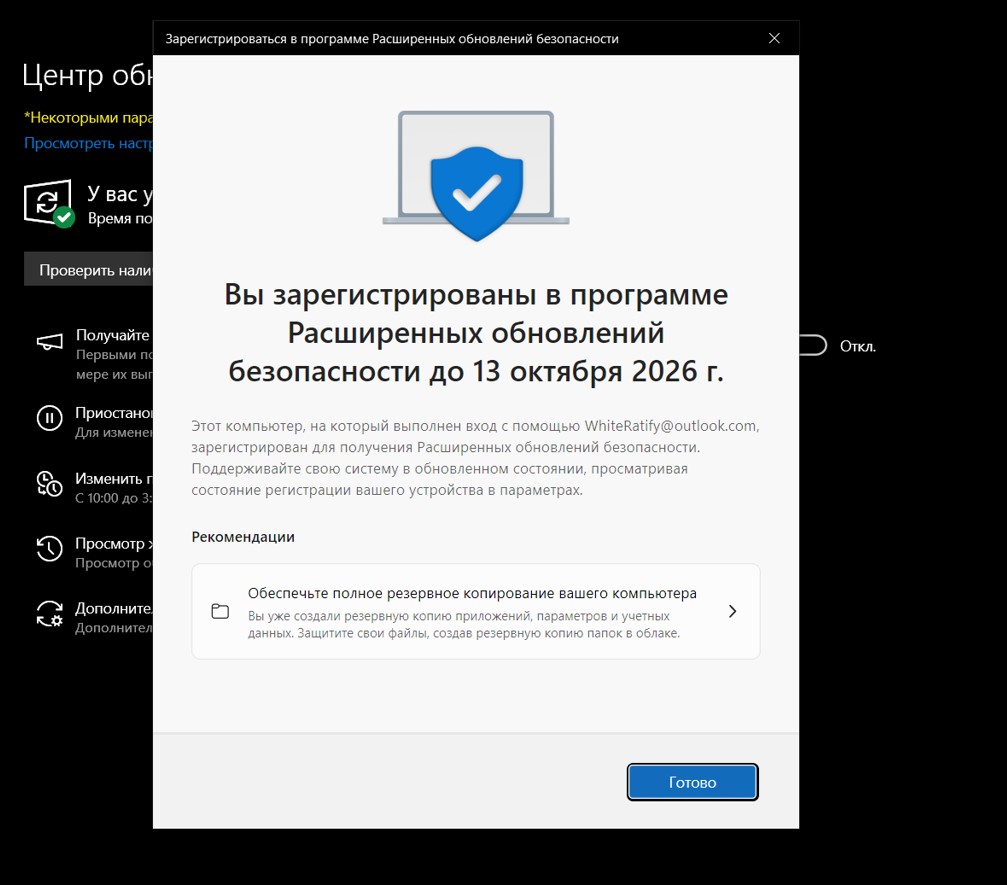Click the 'Вы зарегистрированы в программе' heading
The height and width of the screenshot is (885, 1007).
pos(476,333)
